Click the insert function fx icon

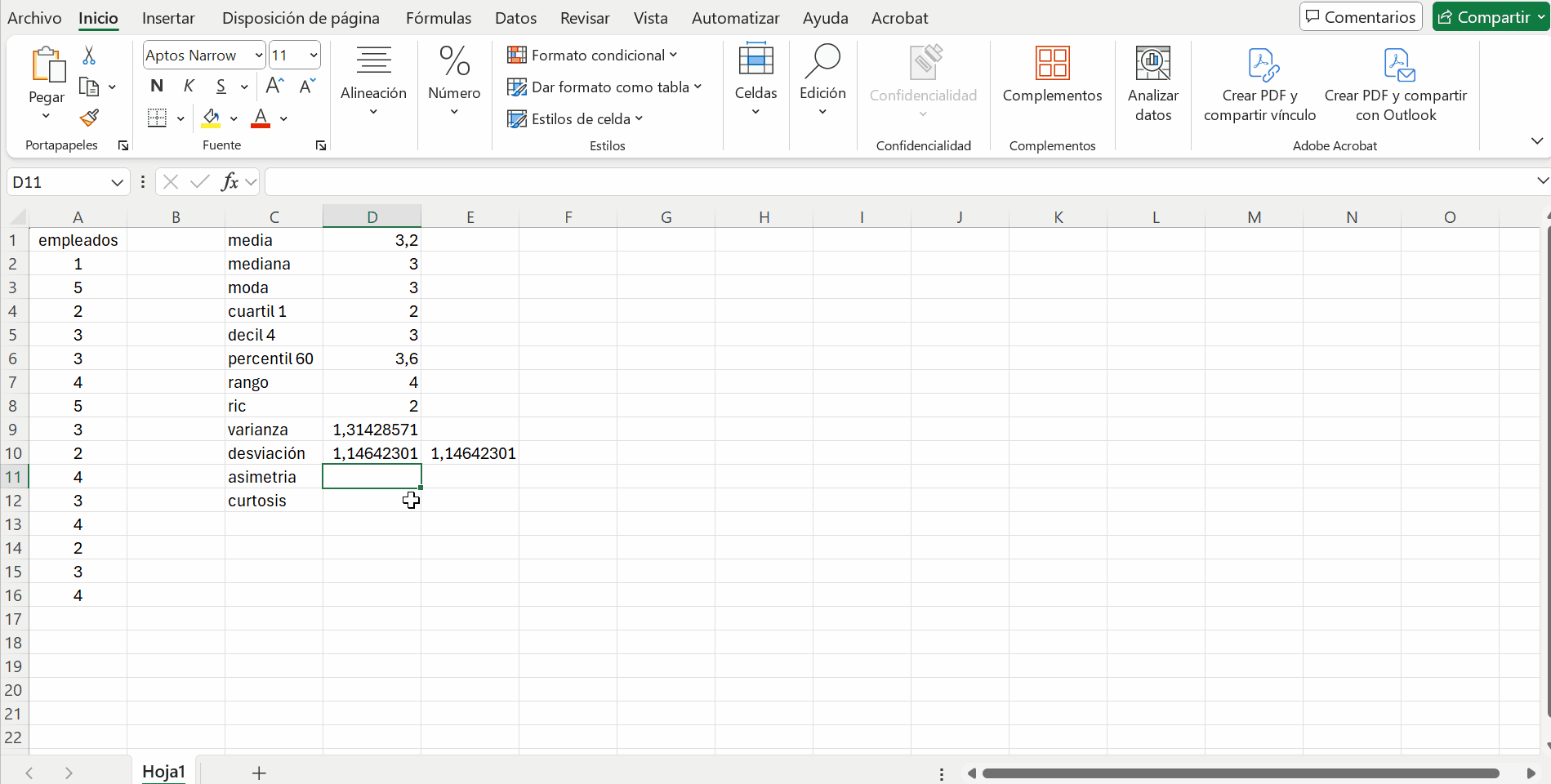tap(230, 181)
